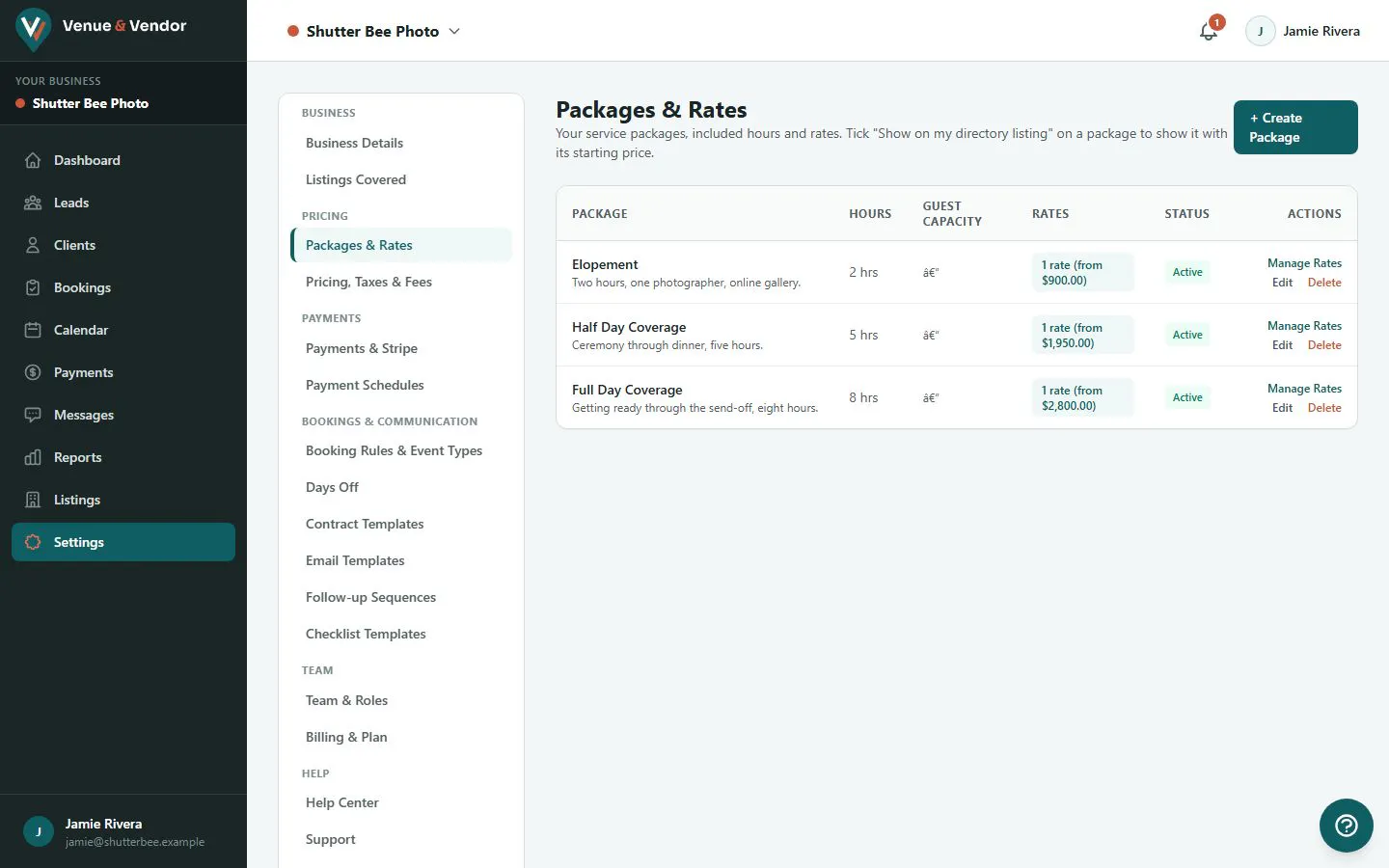Open the help question mark bubble
The width and height of the screenshot is (1389, 868).
click(1346, 826)
